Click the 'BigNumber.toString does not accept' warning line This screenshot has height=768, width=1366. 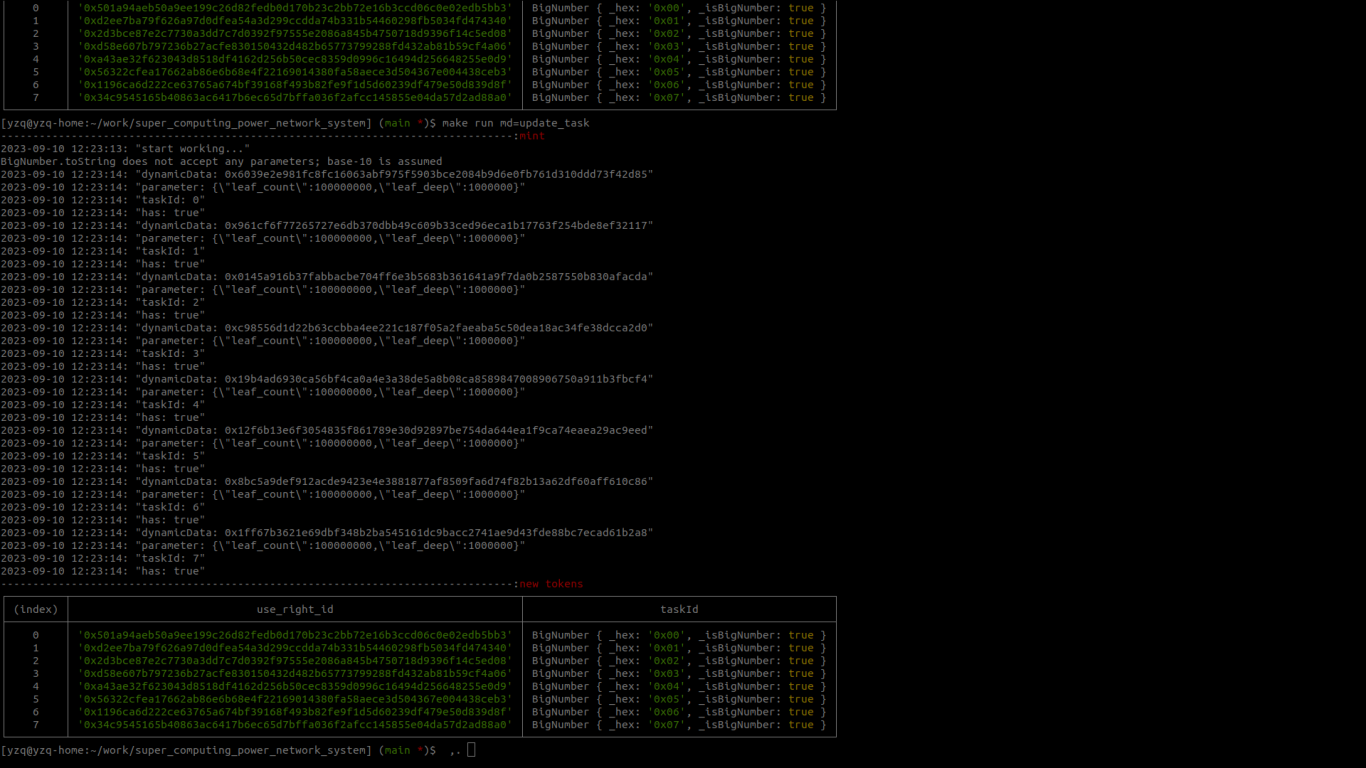tap(221, 161)
